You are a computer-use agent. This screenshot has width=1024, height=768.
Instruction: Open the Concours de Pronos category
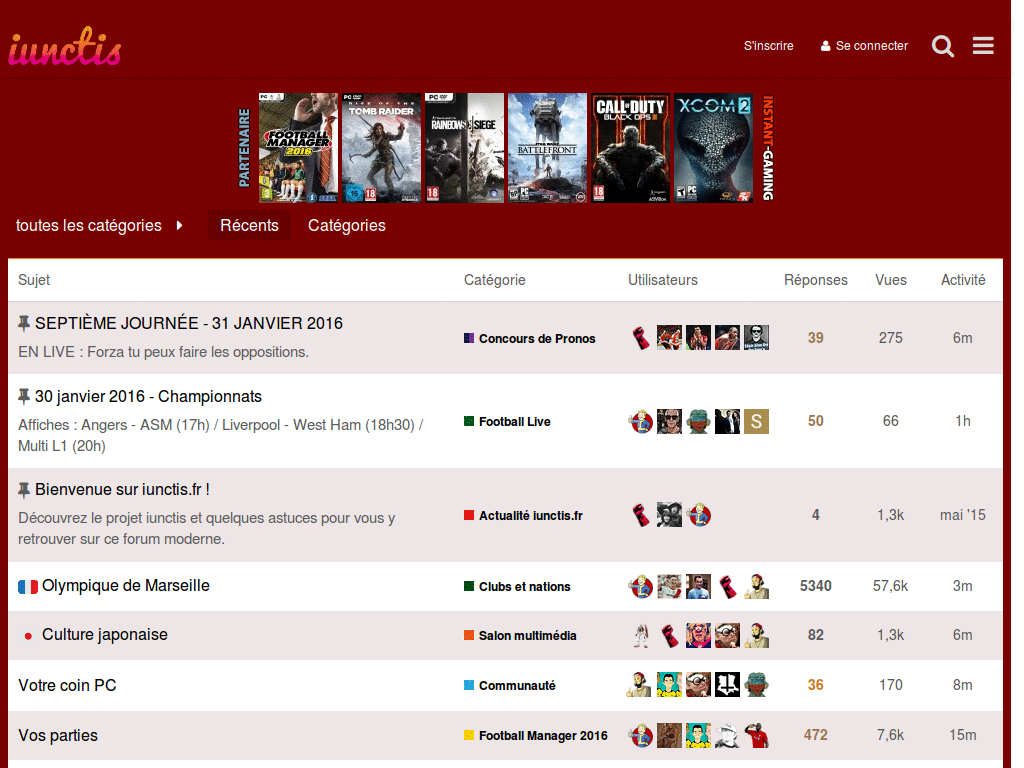point(530,338)
